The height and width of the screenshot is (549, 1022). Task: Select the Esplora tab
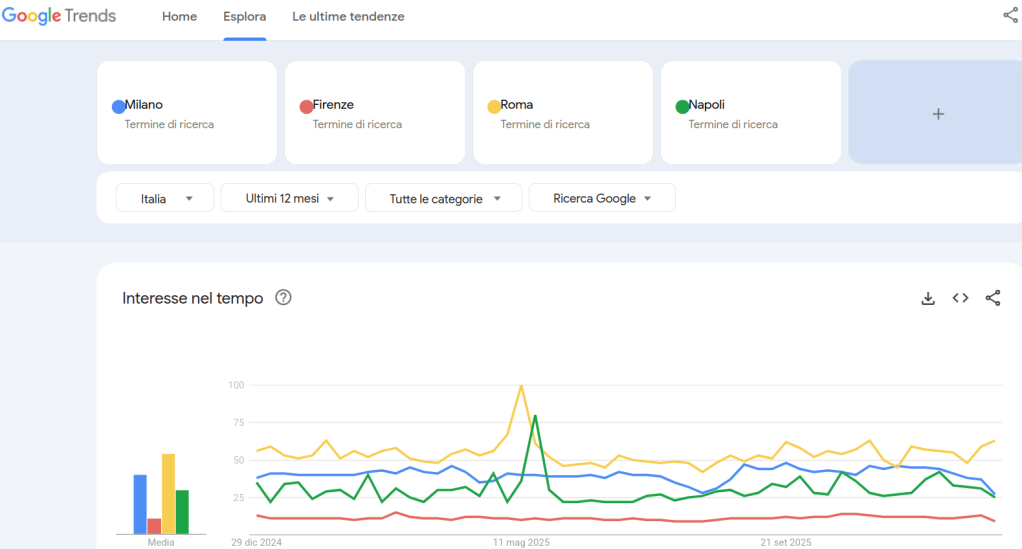pyautogui.click(x=244, y=17)
